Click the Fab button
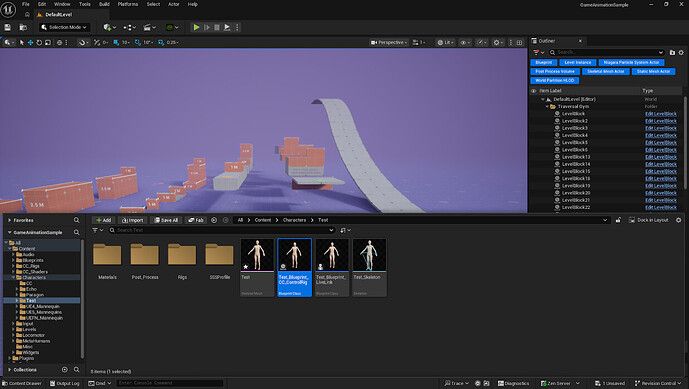This screenshot has height=389, width=689. tap(196, 220)
